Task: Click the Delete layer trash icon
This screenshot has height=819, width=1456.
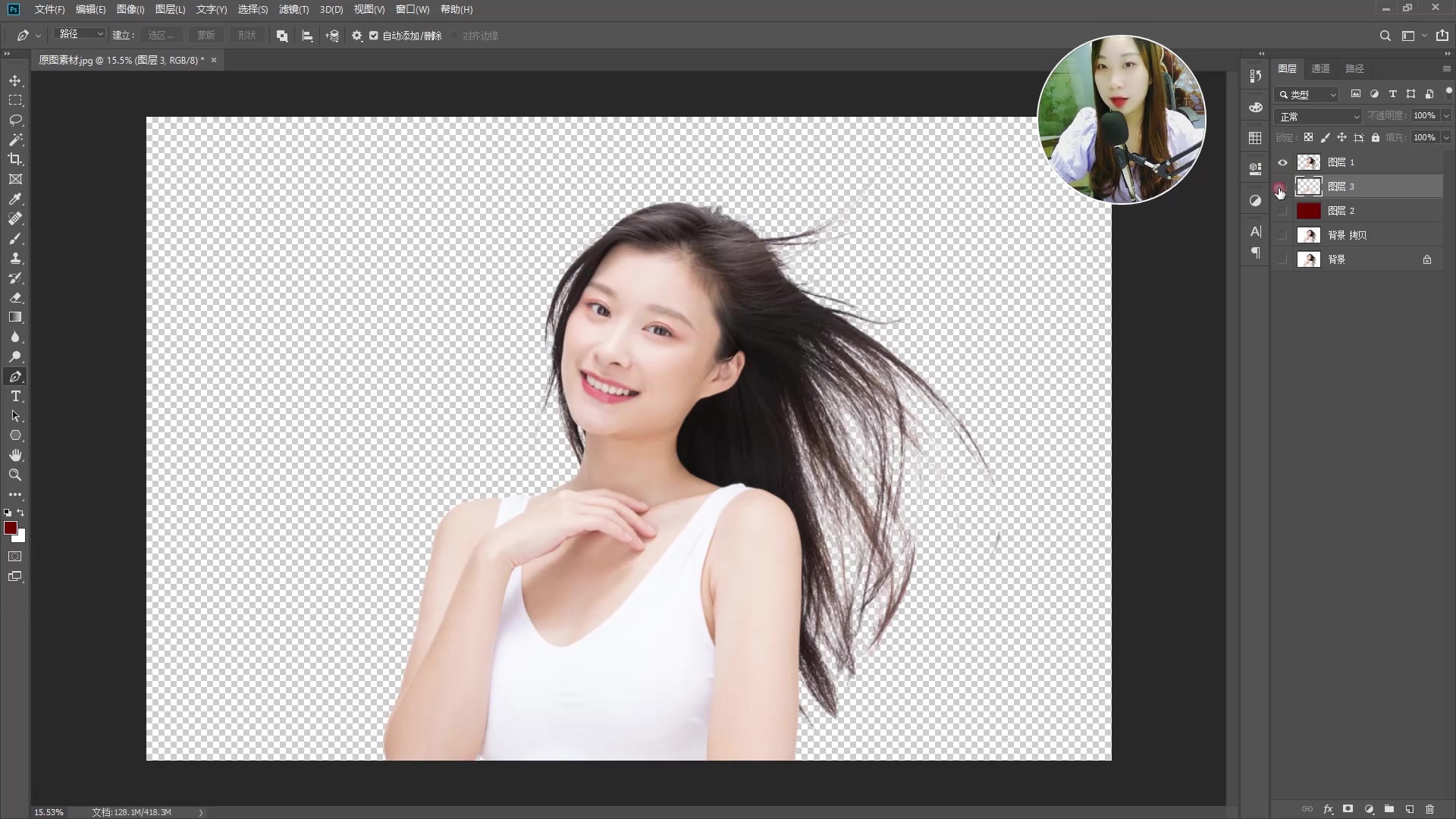Action: point(1429,809)
